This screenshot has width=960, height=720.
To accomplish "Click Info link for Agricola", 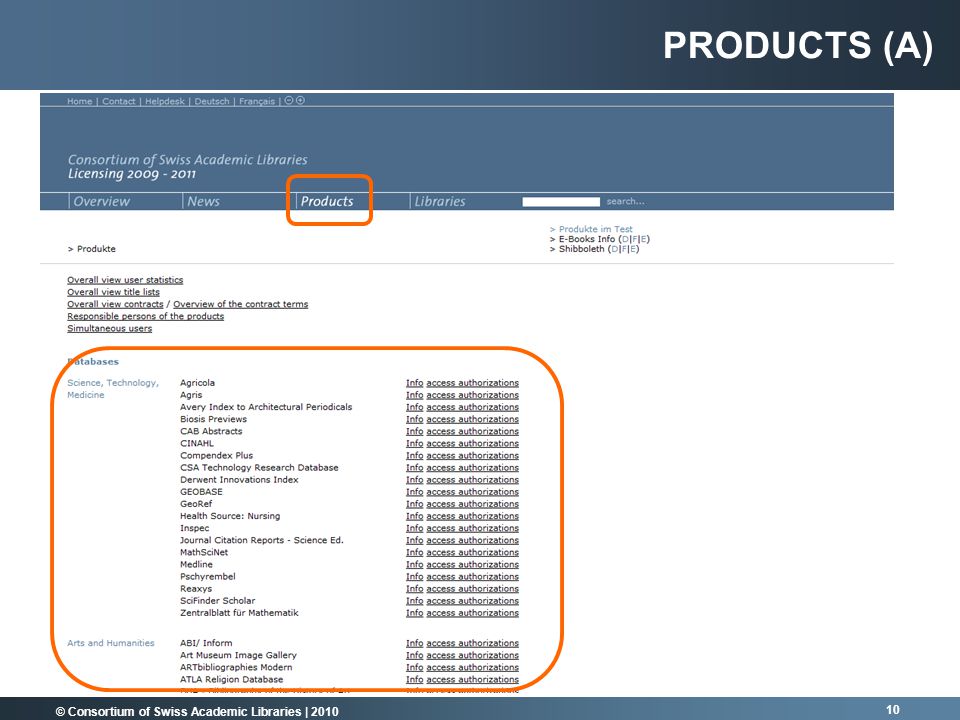I will [x=414, y=383].
